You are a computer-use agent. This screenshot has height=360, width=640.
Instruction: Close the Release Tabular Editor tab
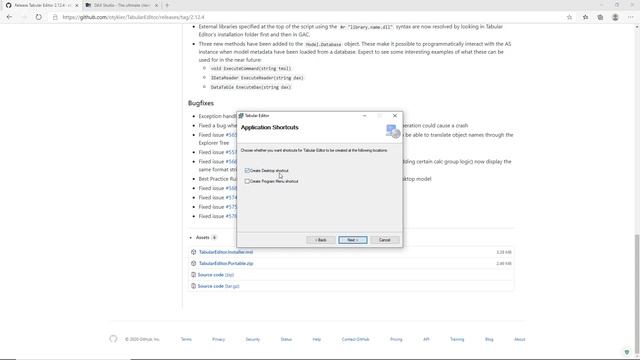pyautogui.click(x=76, y=5)
